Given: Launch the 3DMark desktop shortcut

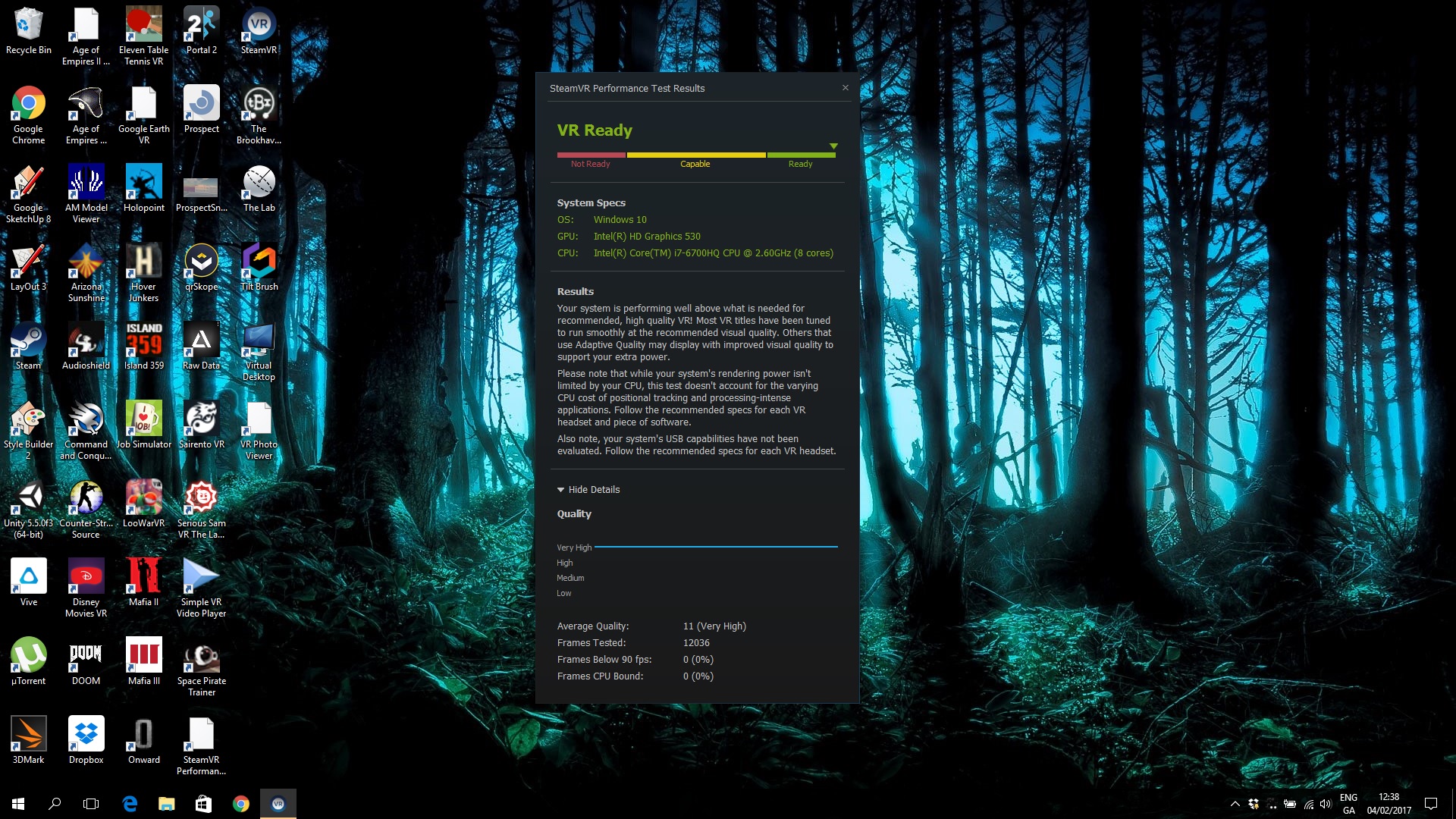Looking at the screenshot, I should pos(29,741).
